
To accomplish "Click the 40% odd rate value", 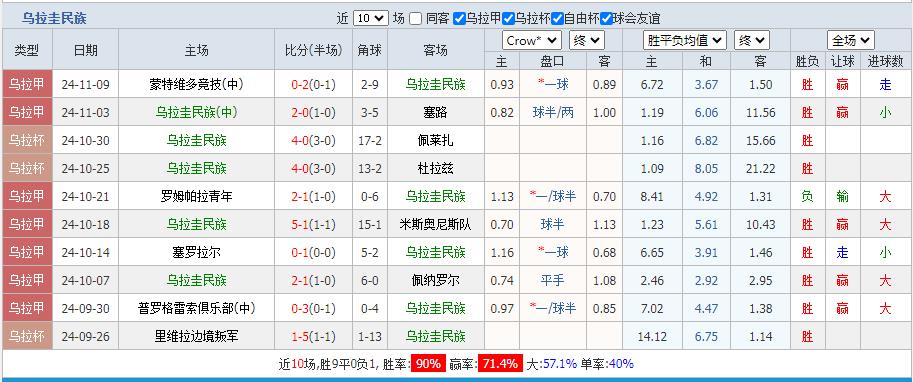I will pyautogui.click(x=621, y=364).
